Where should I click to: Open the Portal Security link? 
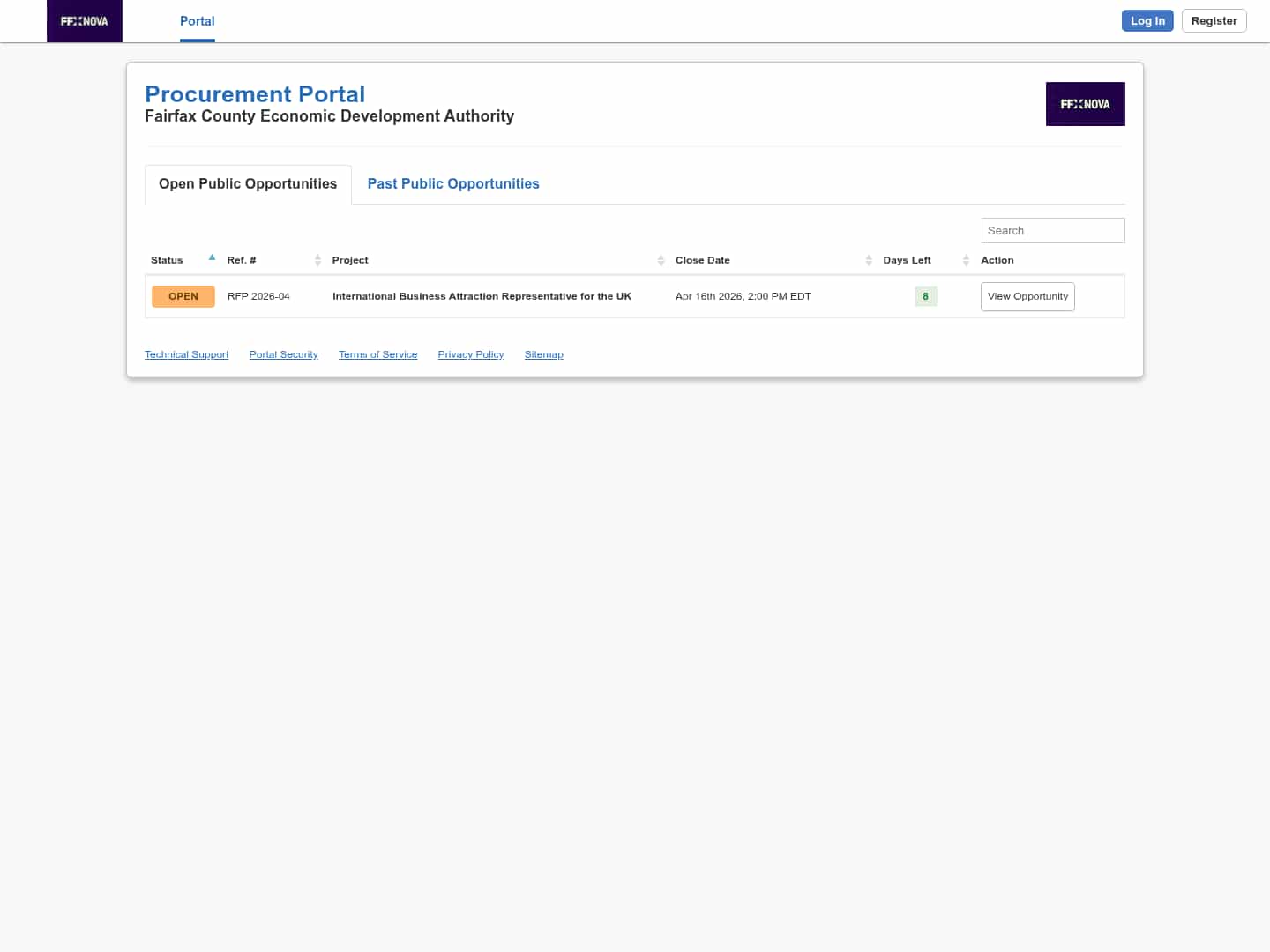pyautogui.click(x=283, y=354)
